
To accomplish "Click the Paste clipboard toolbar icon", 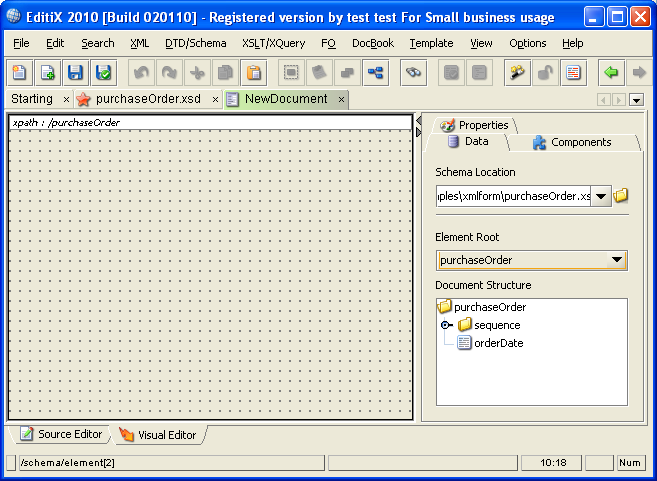I will (x=254, y=73).
